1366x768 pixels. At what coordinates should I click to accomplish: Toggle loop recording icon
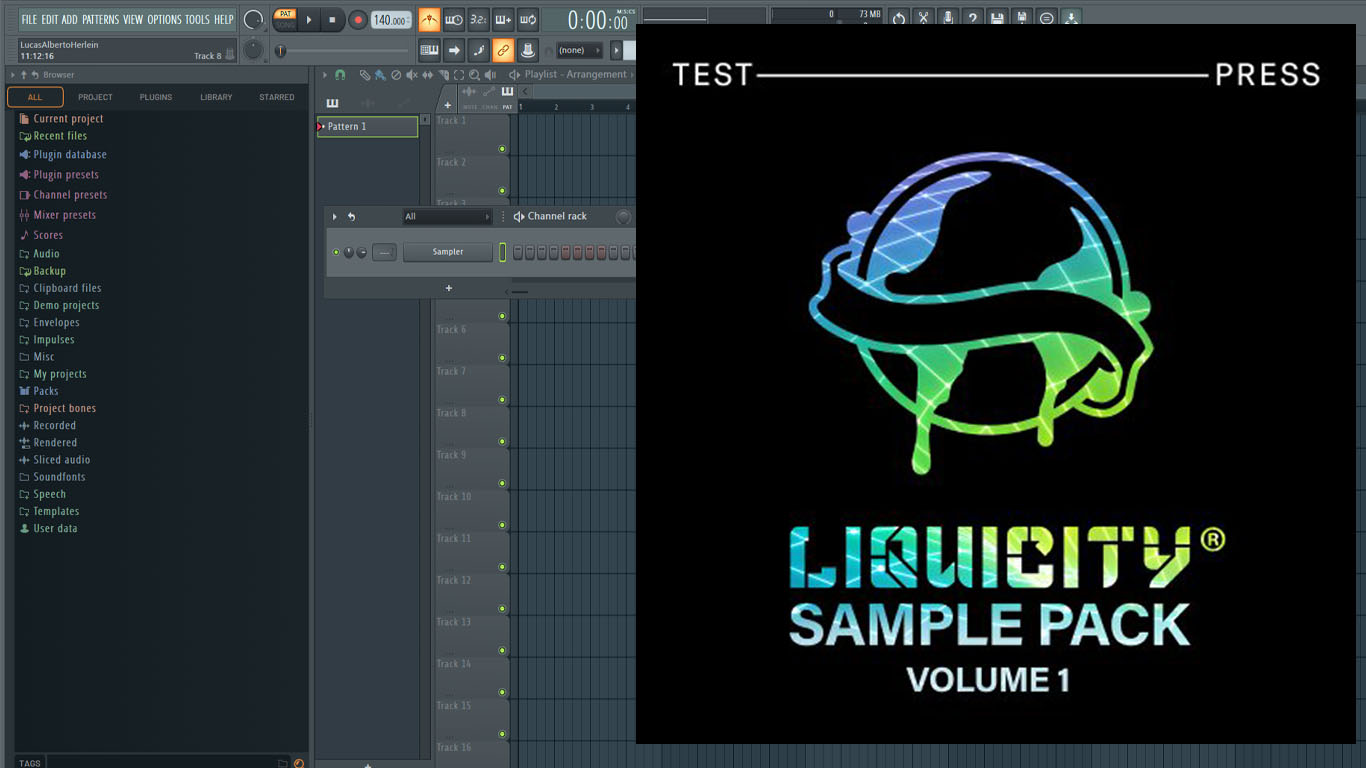point(528,20)
